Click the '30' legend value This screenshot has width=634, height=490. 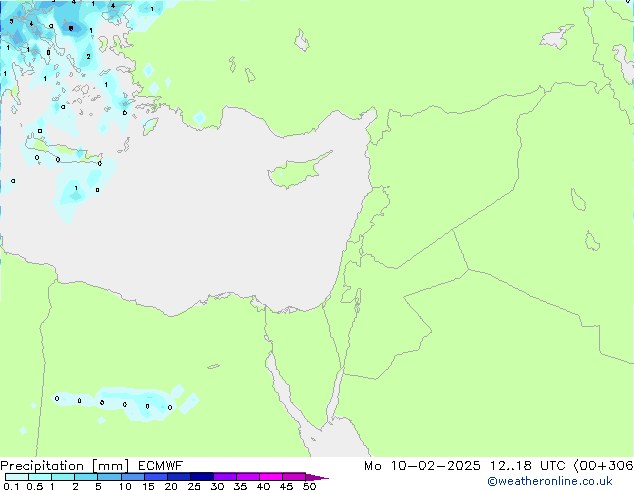click(217, 486)
